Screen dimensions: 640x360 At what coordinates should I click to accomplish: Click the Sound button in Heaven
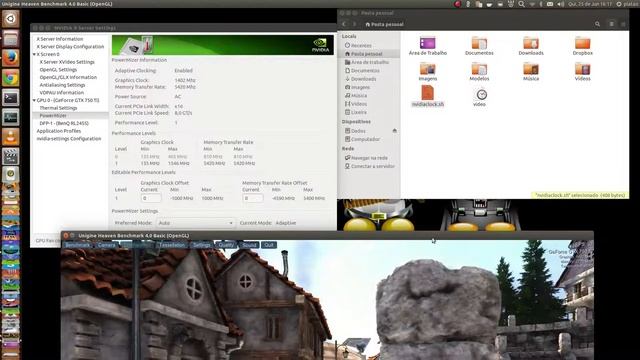(x=249, y=245)
